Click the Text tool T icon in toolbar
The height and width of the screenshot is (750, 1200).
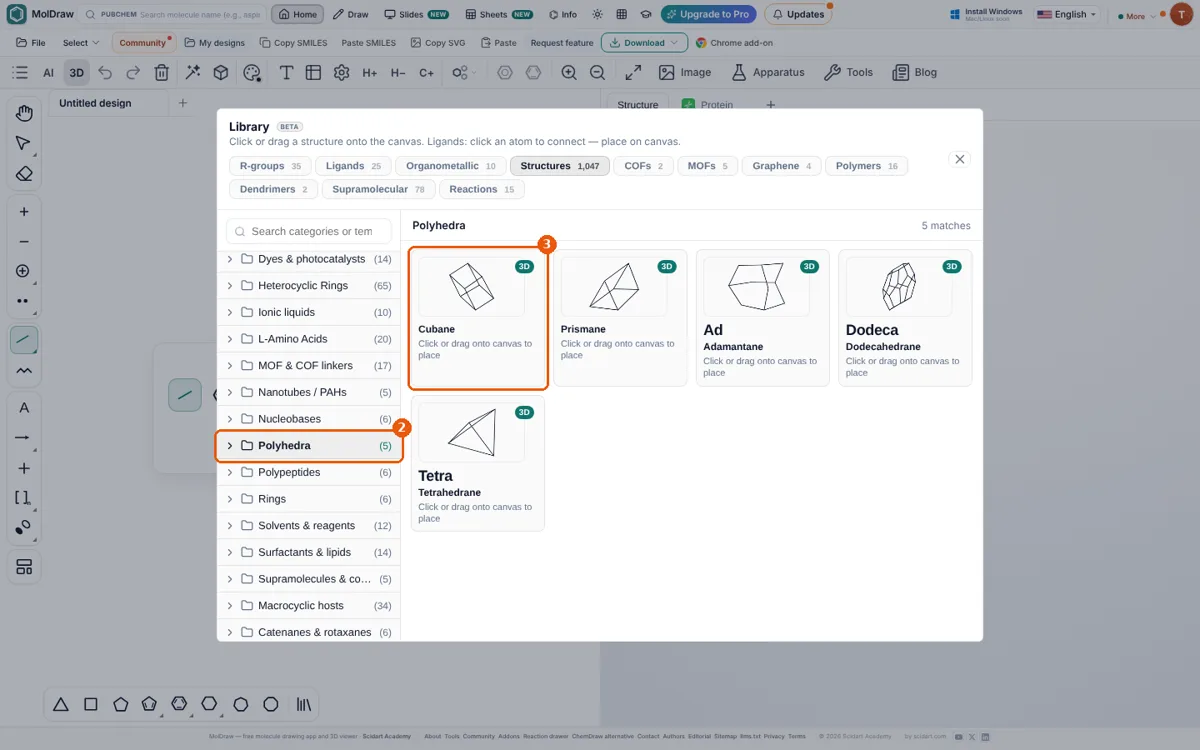(286, 72)
